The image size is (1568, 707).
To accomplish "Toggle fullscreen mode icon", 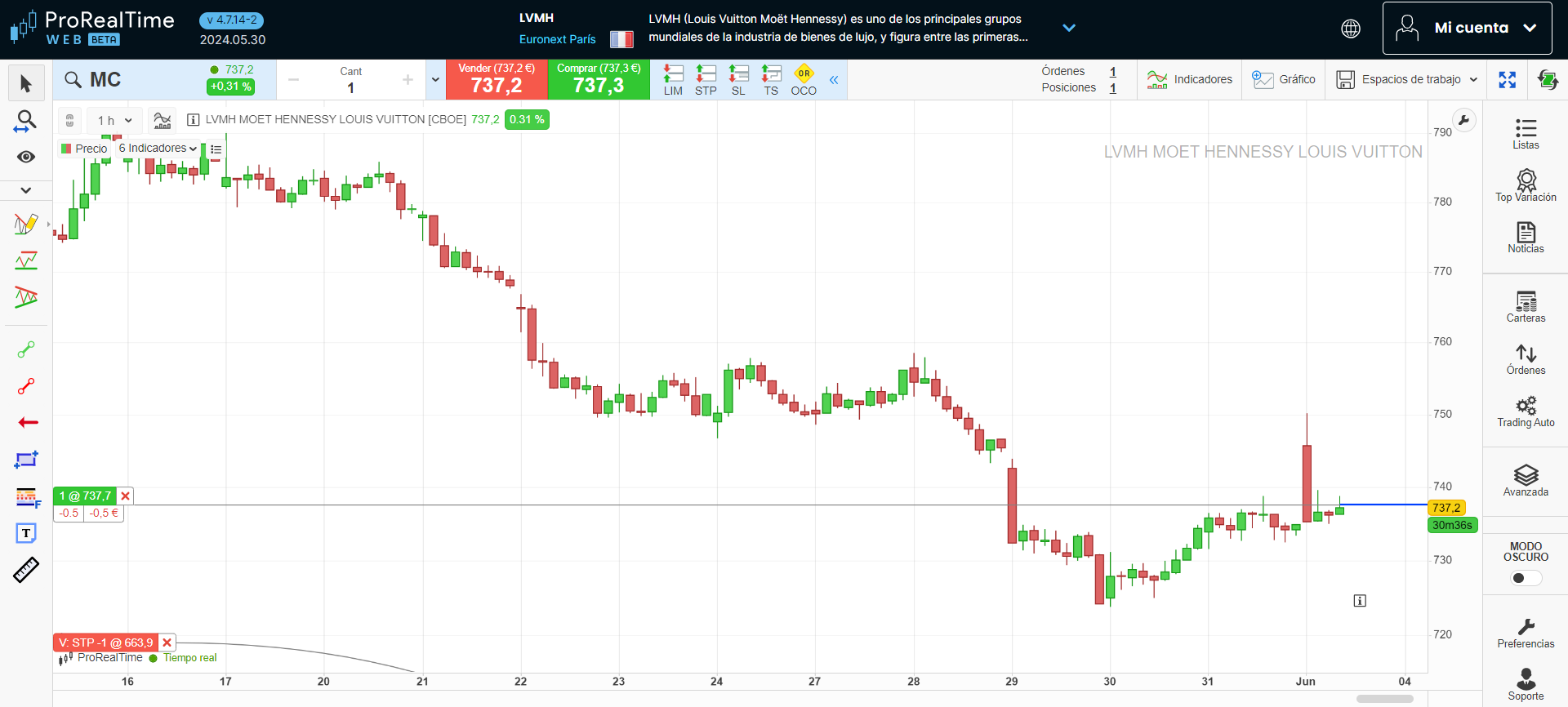I will pyautogui.click(x=1508, y=79).
